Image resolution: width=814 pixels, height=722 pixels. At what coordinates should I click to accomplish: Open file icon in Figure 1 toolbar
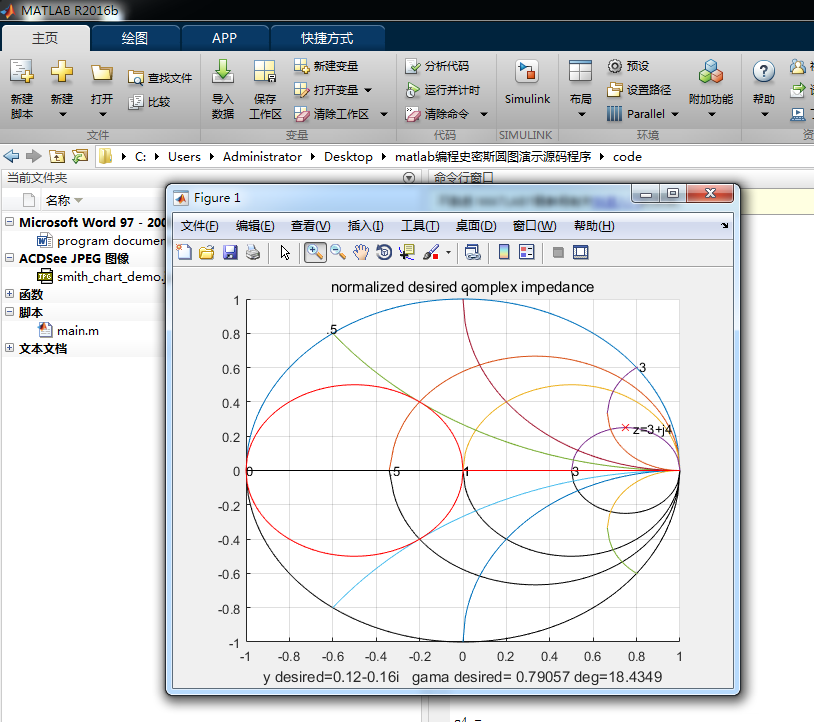click(207, 253)
